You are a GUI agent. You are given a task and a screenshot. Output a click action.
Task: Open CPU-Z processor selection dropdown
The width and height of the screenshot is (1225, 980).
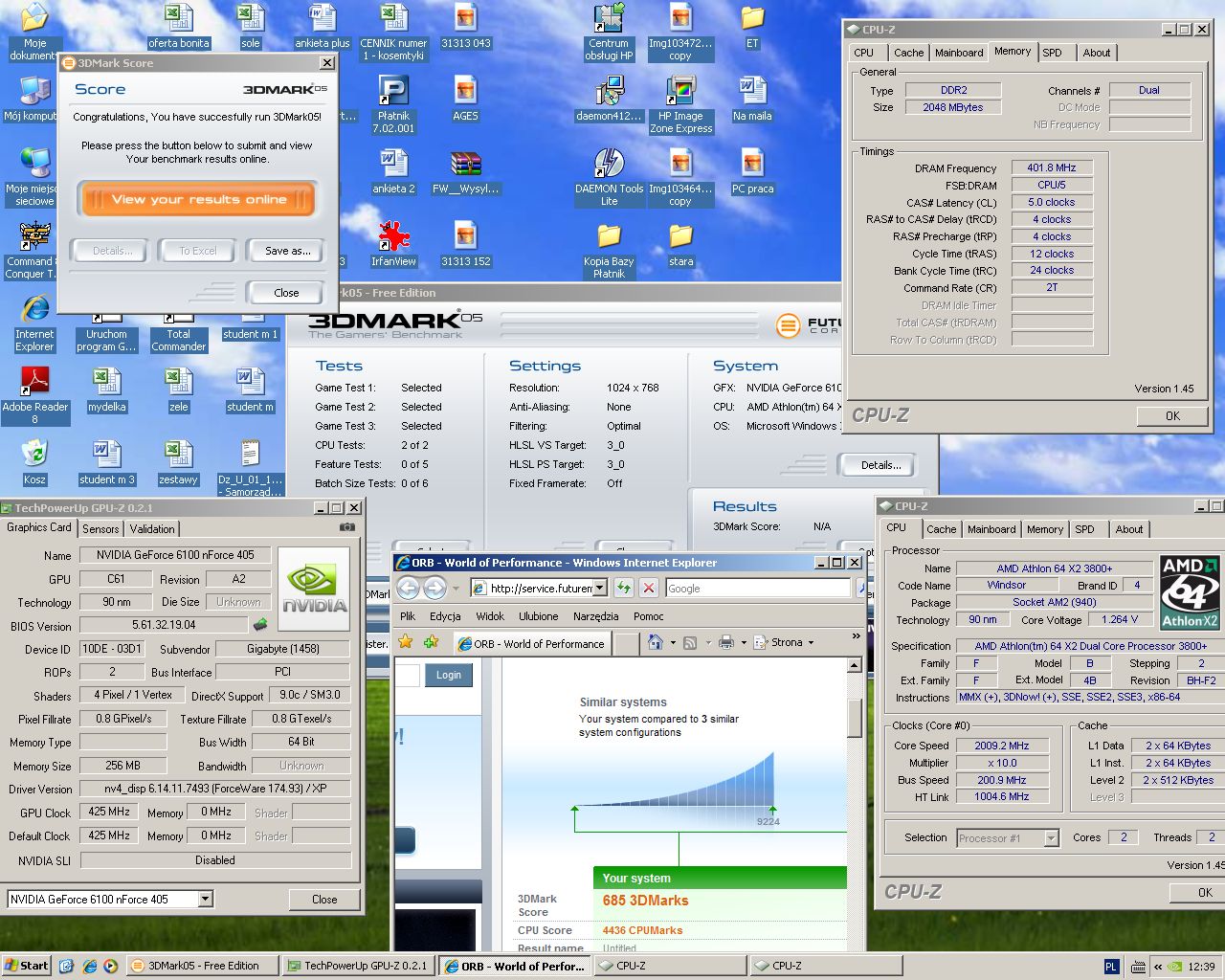pyautogui.click(x=1051, y=838)
